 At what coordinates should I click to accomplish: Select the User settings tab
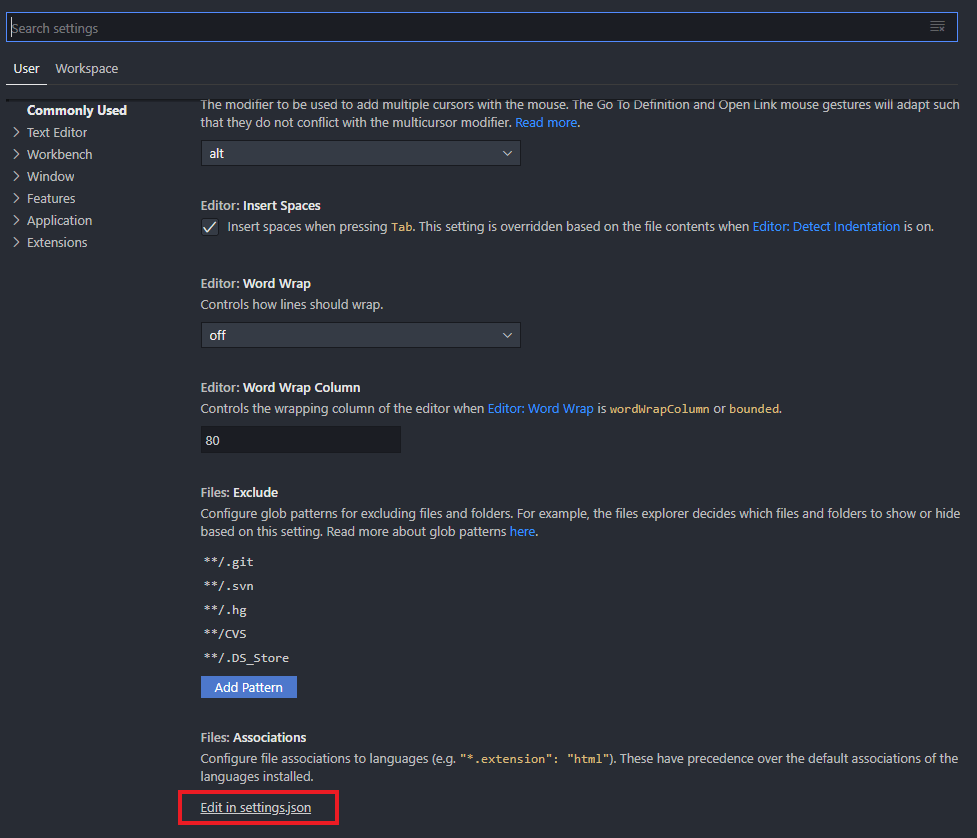coord(26,69)
